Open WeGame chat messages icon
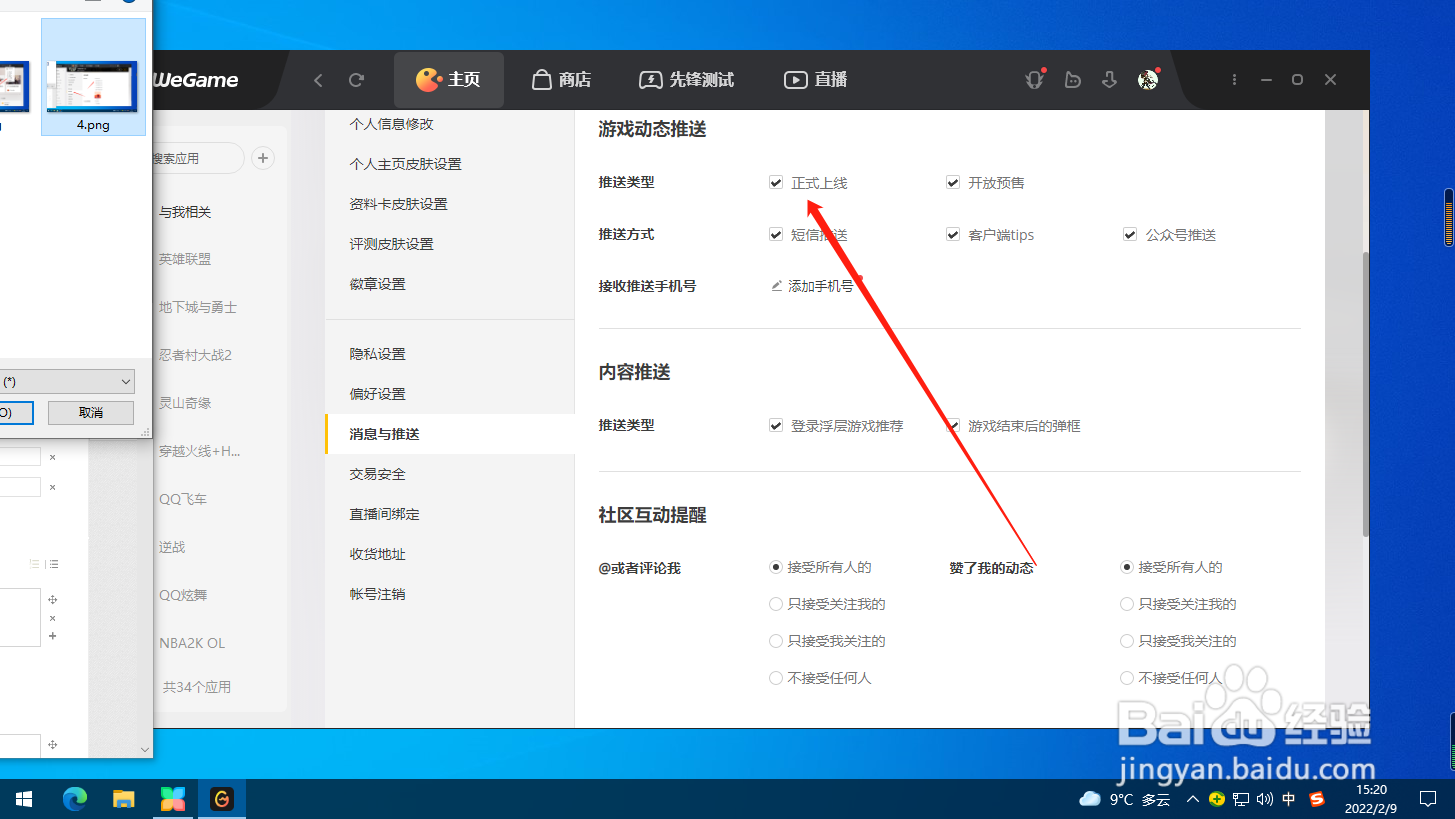The width and height of the screenshot is (1455, 819). (1073, 80)
